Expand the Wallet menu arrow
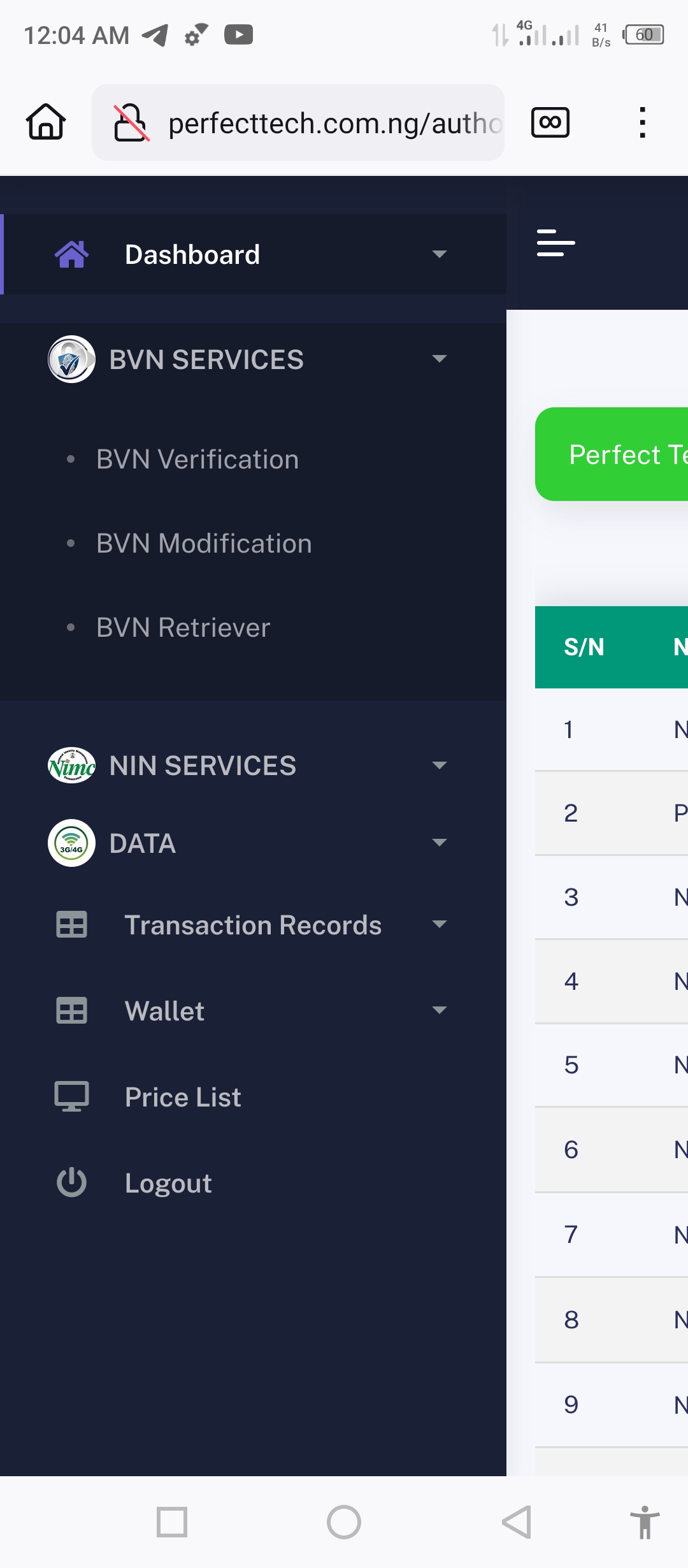This screenshot has height=1568, width=688. click(x=439, y=1010)
